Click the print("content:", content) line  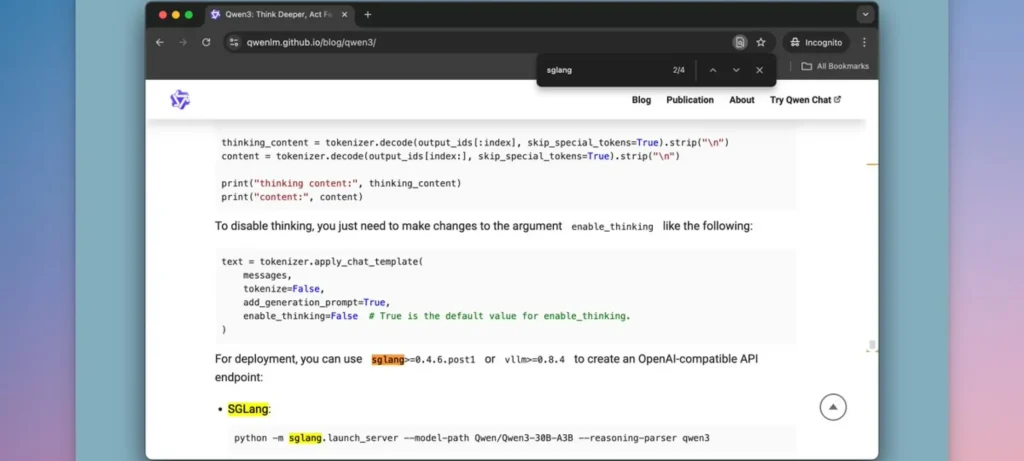click(x=292, y=197)
